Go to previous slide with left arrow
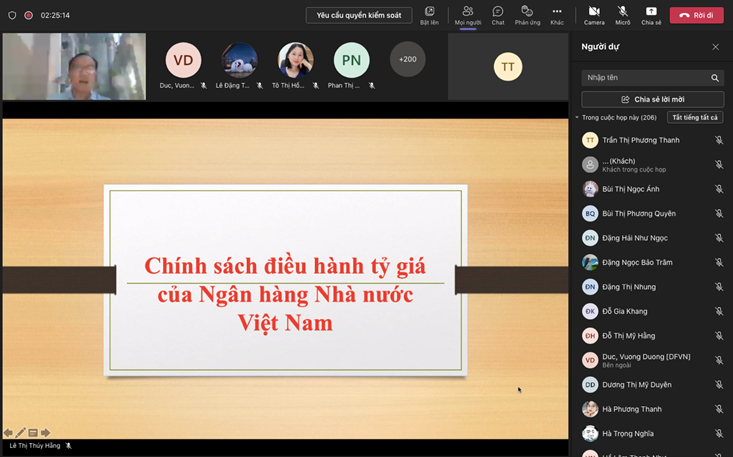This screenshot has width=733, height=457. 9,433
